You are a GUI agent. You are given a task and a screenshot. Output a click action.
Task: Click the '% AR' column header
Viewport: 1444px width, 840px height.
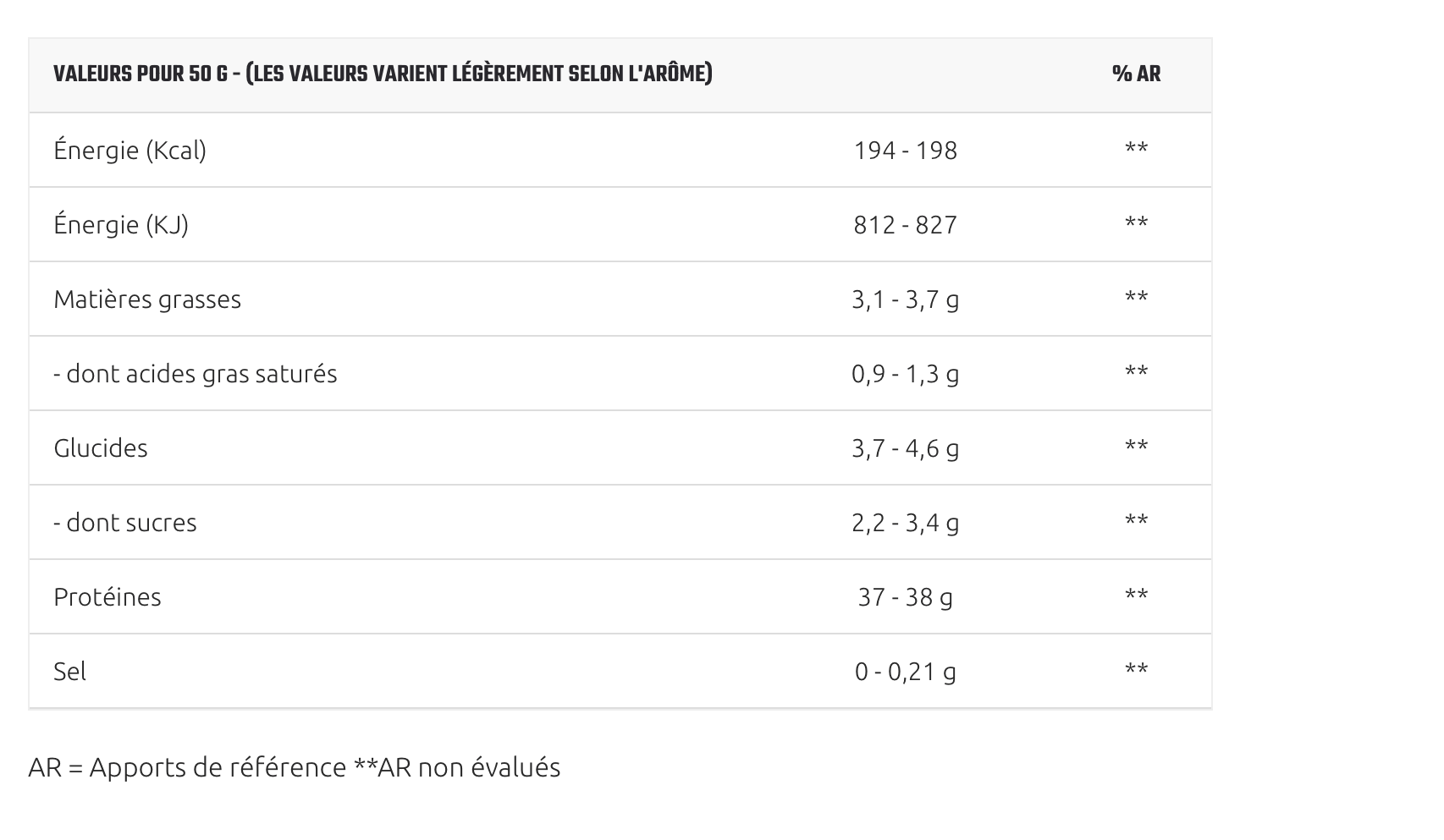pos(1136,74)
